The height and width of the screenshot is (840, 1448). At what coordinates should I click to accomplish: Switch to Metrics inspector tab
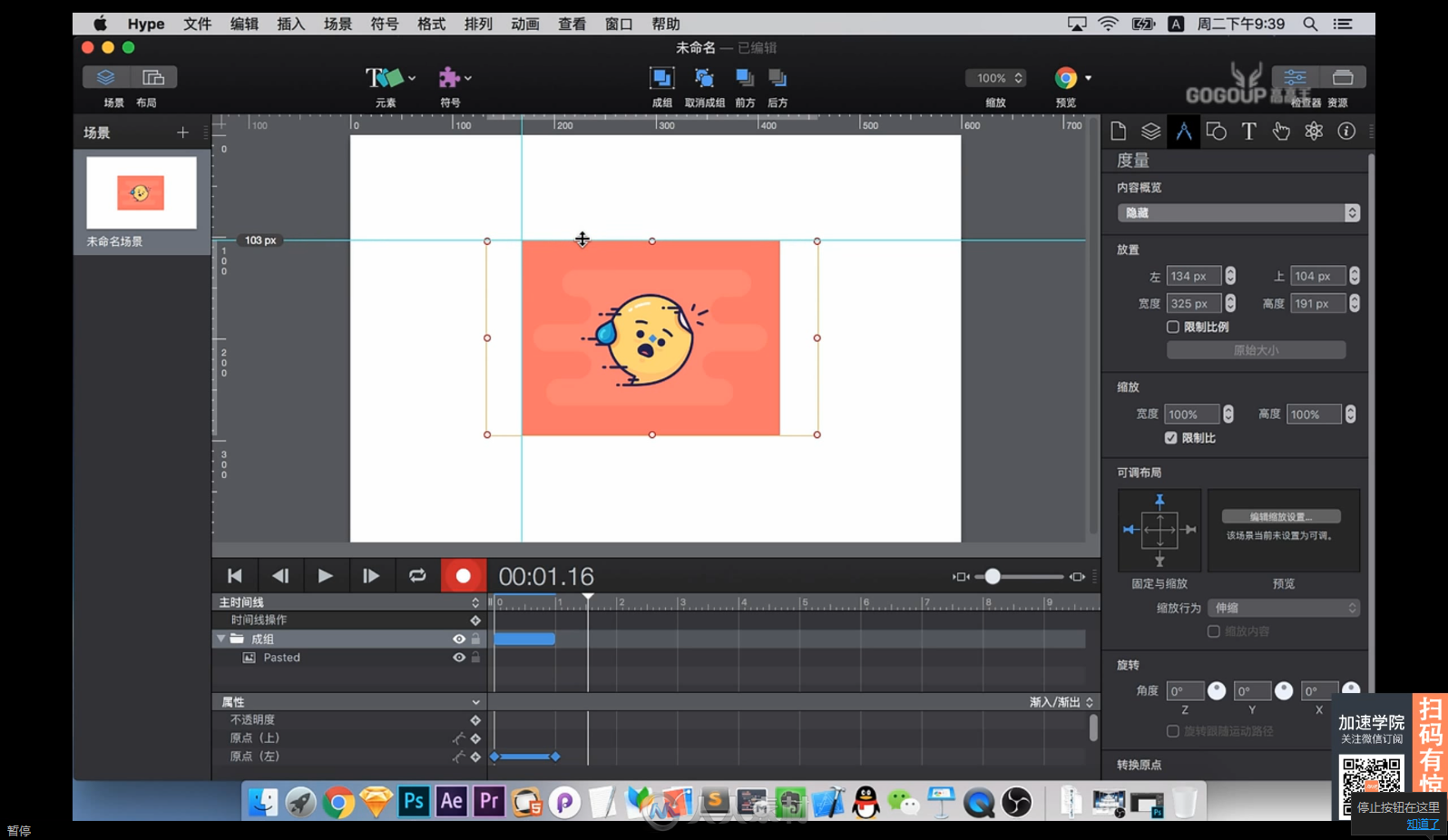click(1184, 132)
